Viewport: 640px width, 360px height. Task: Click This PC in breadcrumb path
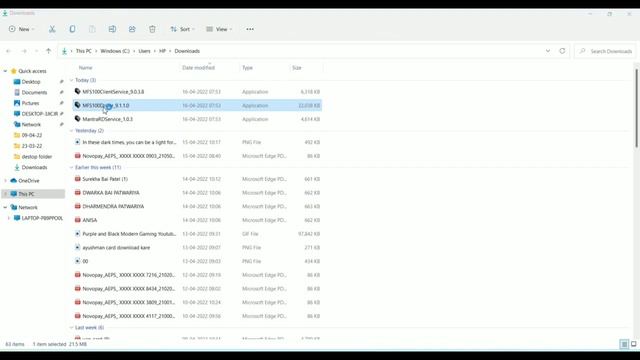pyautogui.click(x=84, y=51)
